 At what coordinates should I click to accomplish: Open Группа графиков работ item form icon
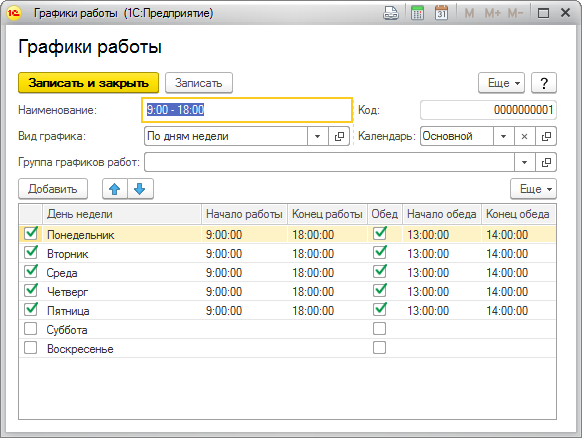(546, 162)
